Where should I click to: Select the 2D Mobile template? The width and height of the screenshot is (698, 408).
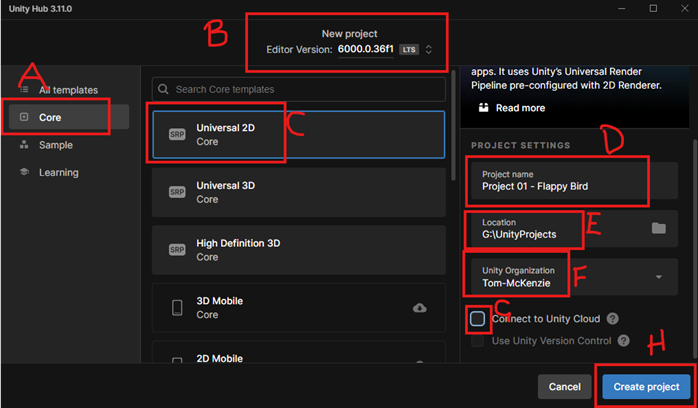[x=299, y=352]
